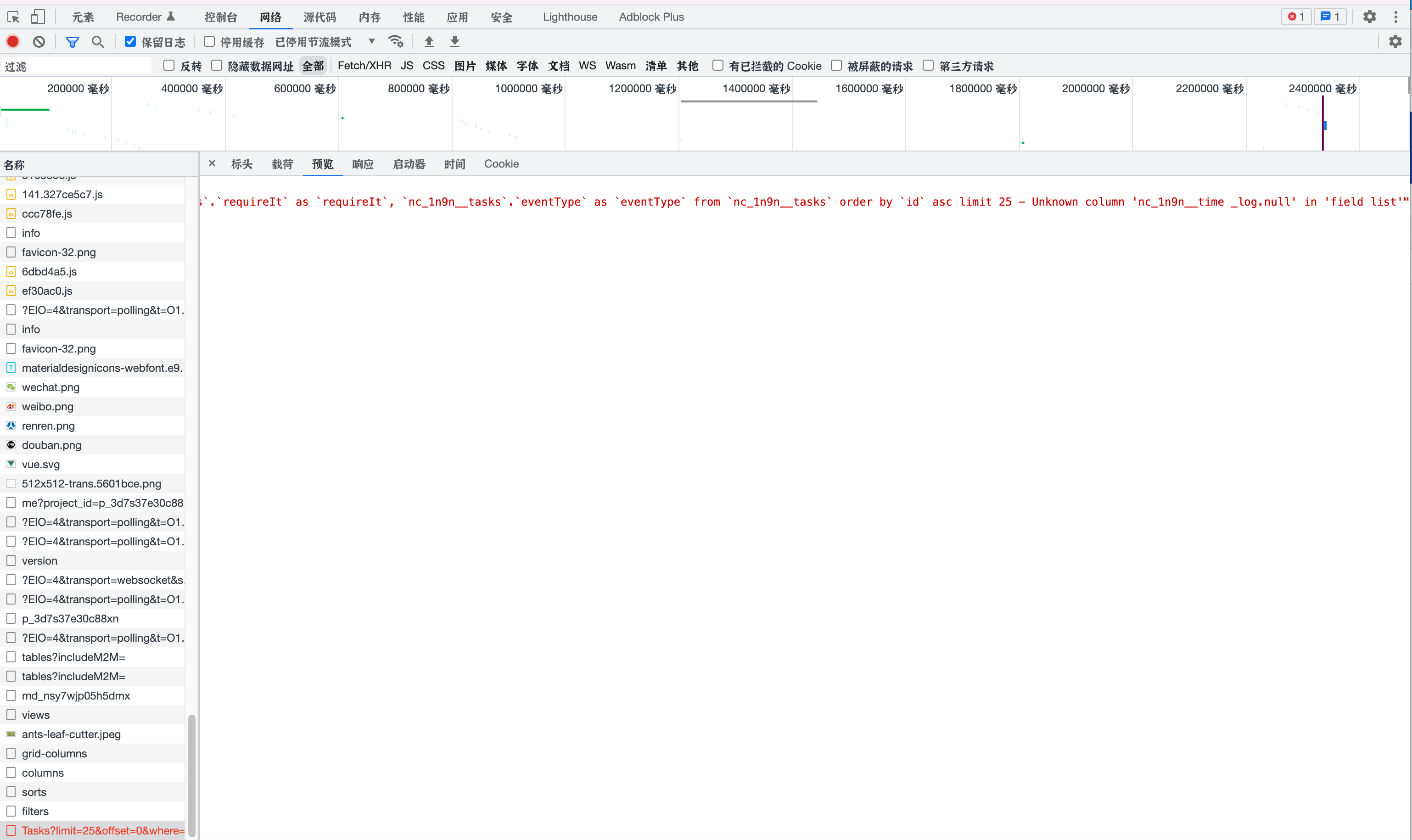The height and width of the screenshot is (840, 1412).
Task: Open the 响应 tab for the request
Action: (363, 164)
